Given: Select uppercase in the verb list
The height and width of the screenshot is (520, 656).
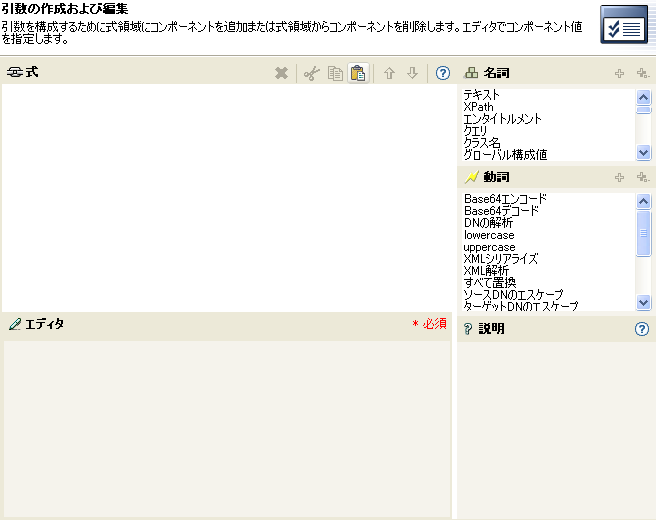Looking at the screenshot, I should coord(489,247).
